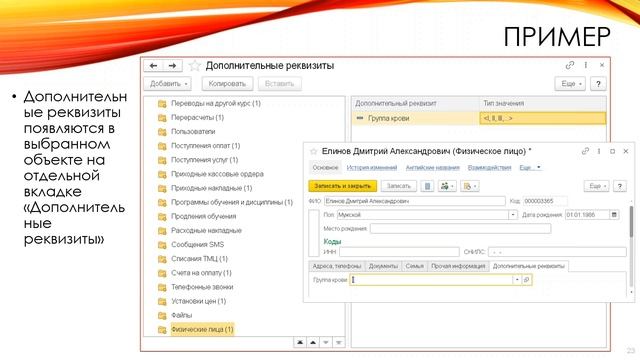Select Физические лица (1) in the list

[202, 329]
